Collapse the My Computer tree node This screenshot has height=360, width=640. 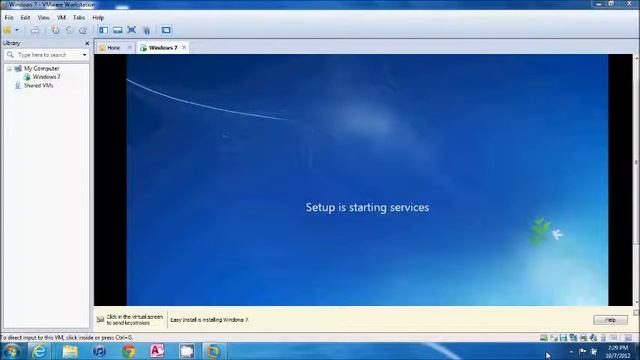[9, 69]
